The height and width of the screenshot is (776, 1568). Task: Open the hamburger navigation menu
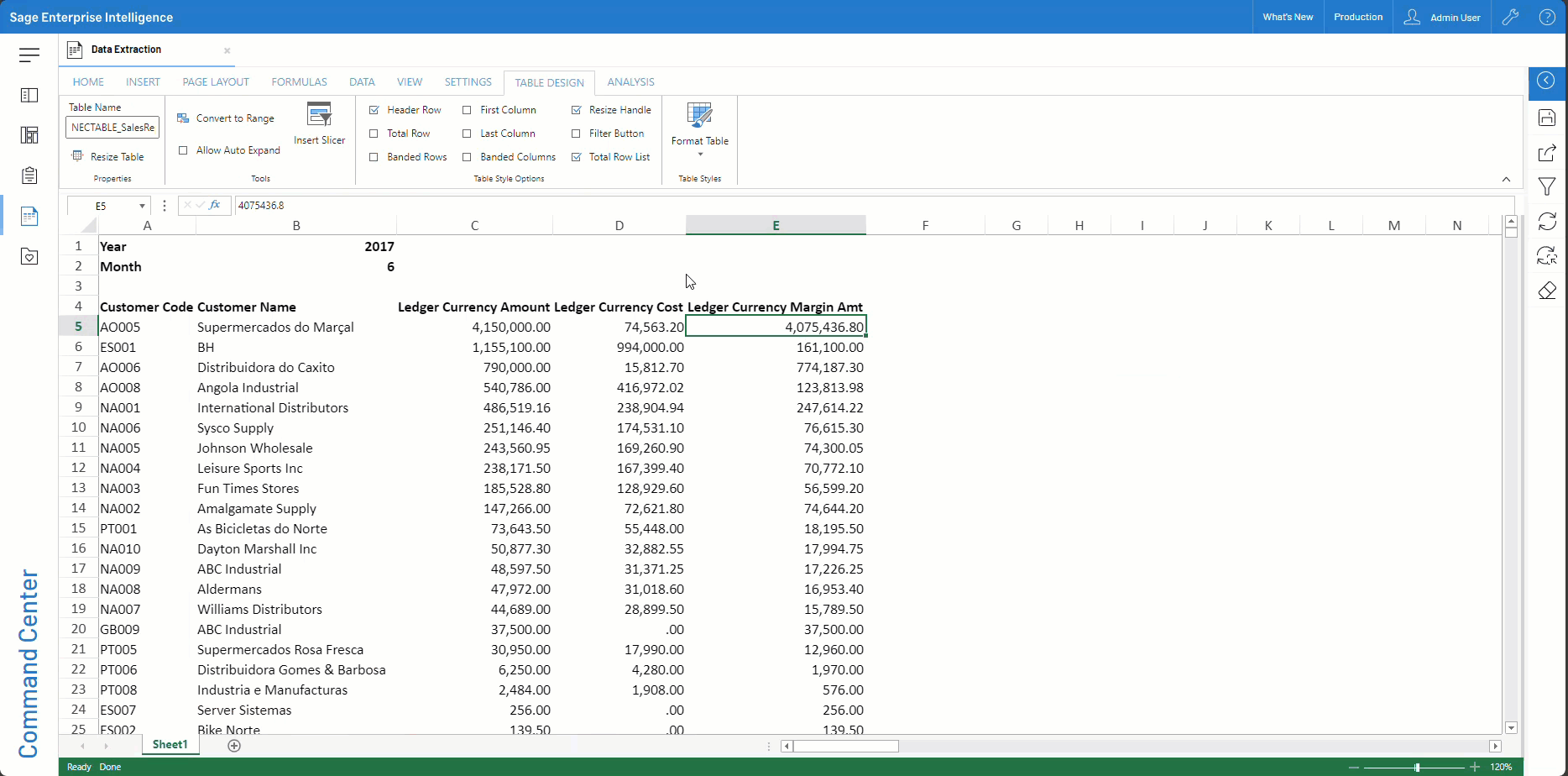(29, 55)
